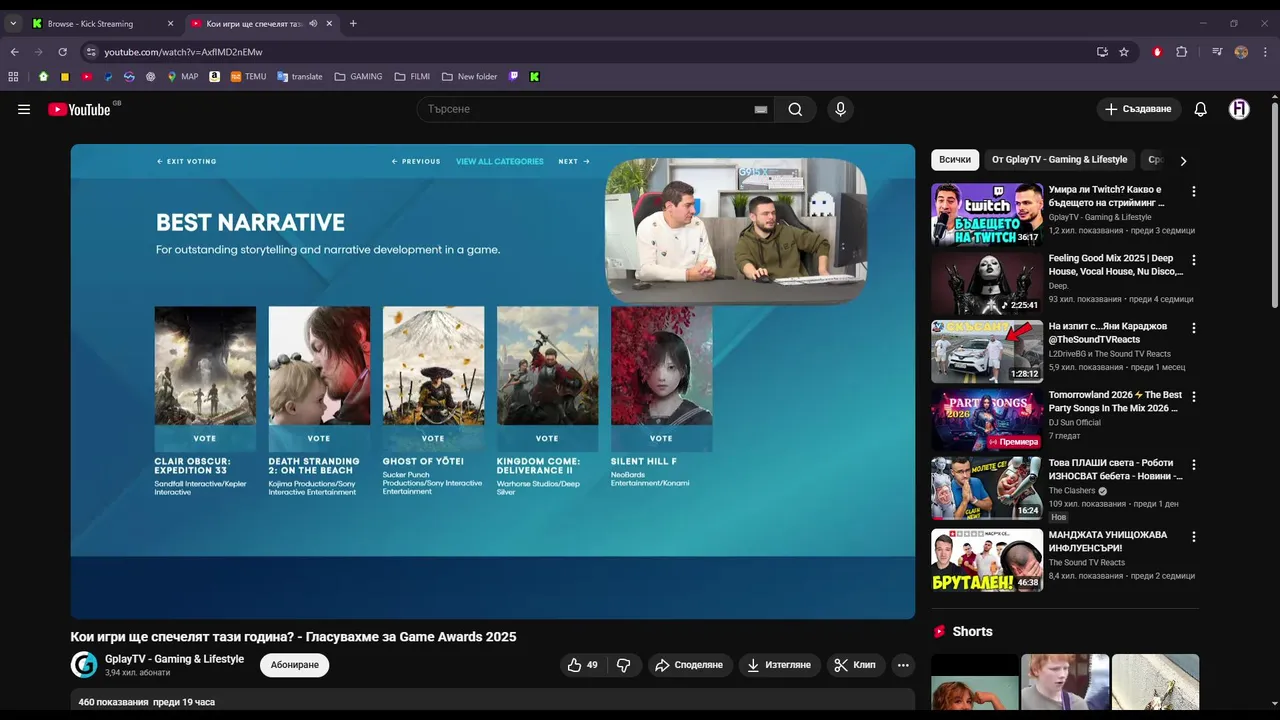Open the Feeling Good Mix 2025 thumbnail
The width and height of the screenshot is (1280, 720).
(x=987, y=283)
